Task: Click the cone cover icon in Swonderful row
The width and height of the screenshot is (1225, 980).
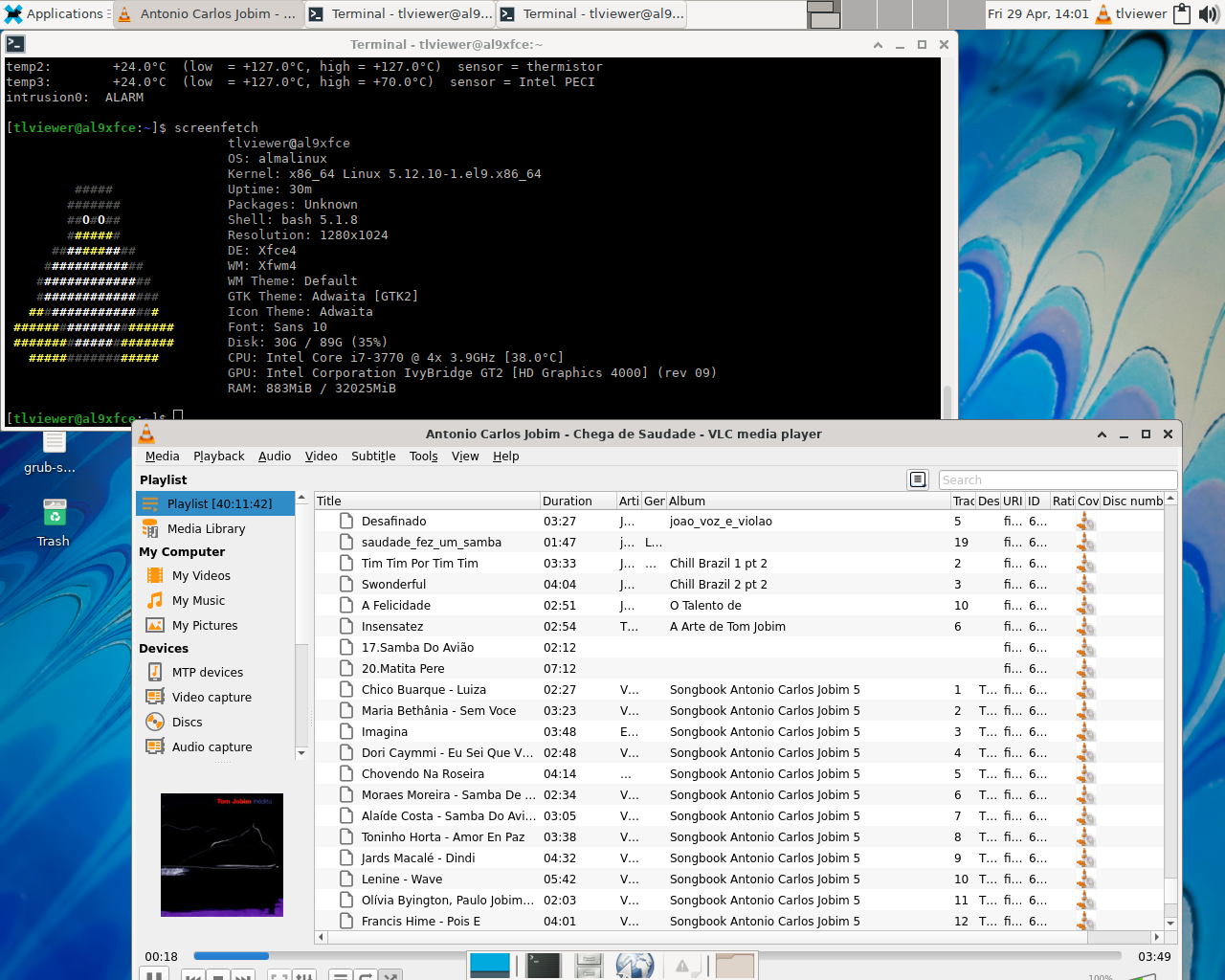Action: point(1085,584)
